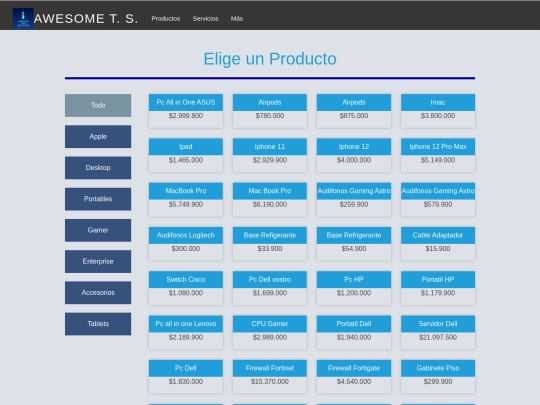The width and height of the screenshot is (540, 405).
Task: Open the Servicios menu
Action: pyautogui.click(x=205, y=19)
